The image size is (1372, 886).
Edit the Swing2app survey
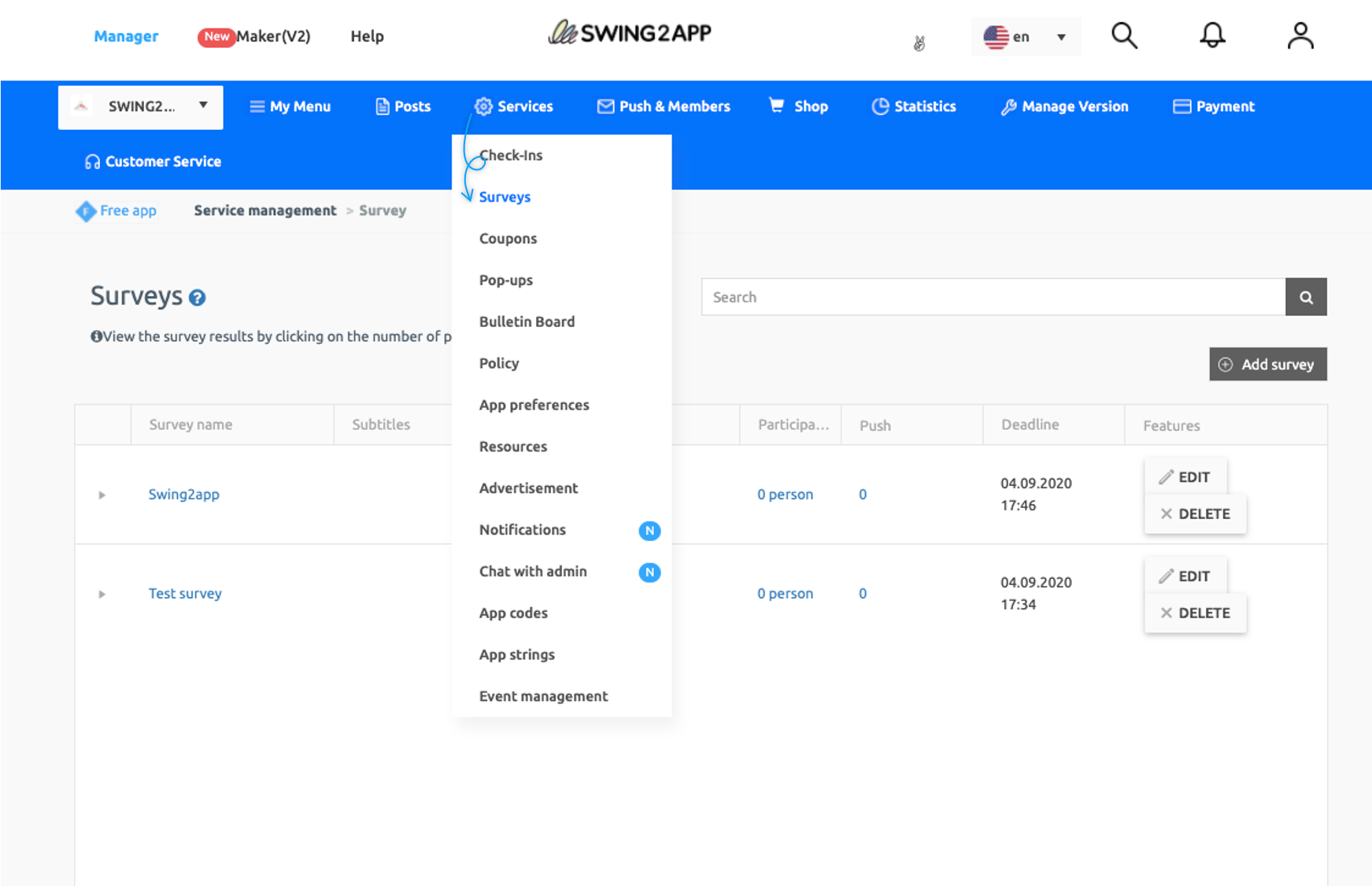coord(1185,477)
